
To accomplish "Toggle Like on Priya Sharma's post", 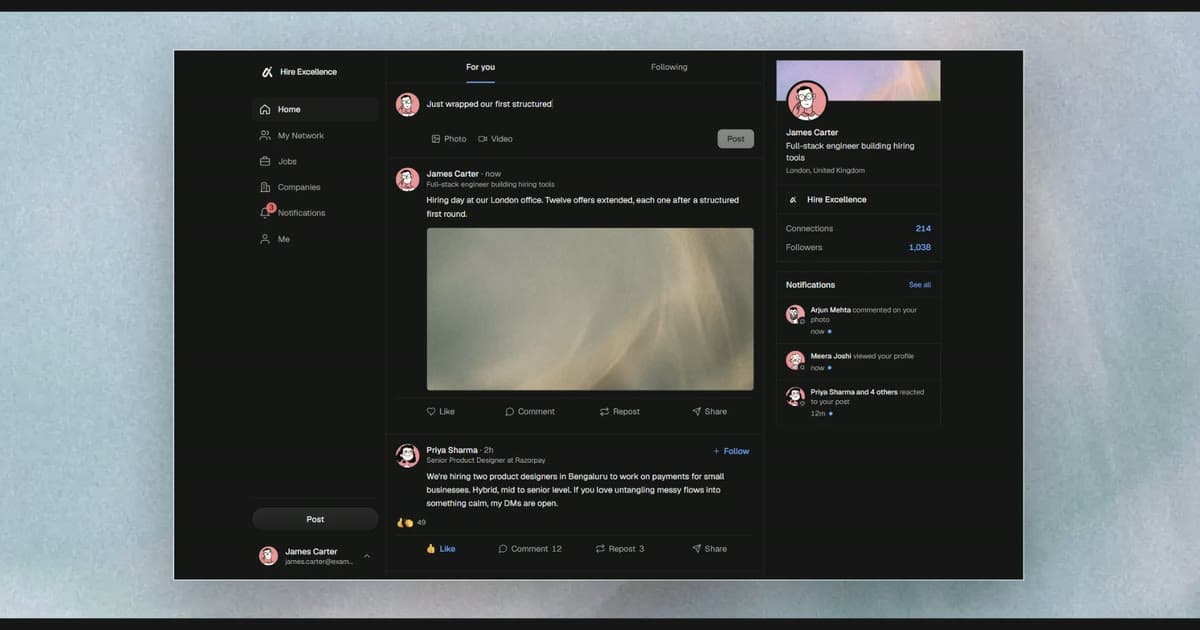I will point(441,548).
